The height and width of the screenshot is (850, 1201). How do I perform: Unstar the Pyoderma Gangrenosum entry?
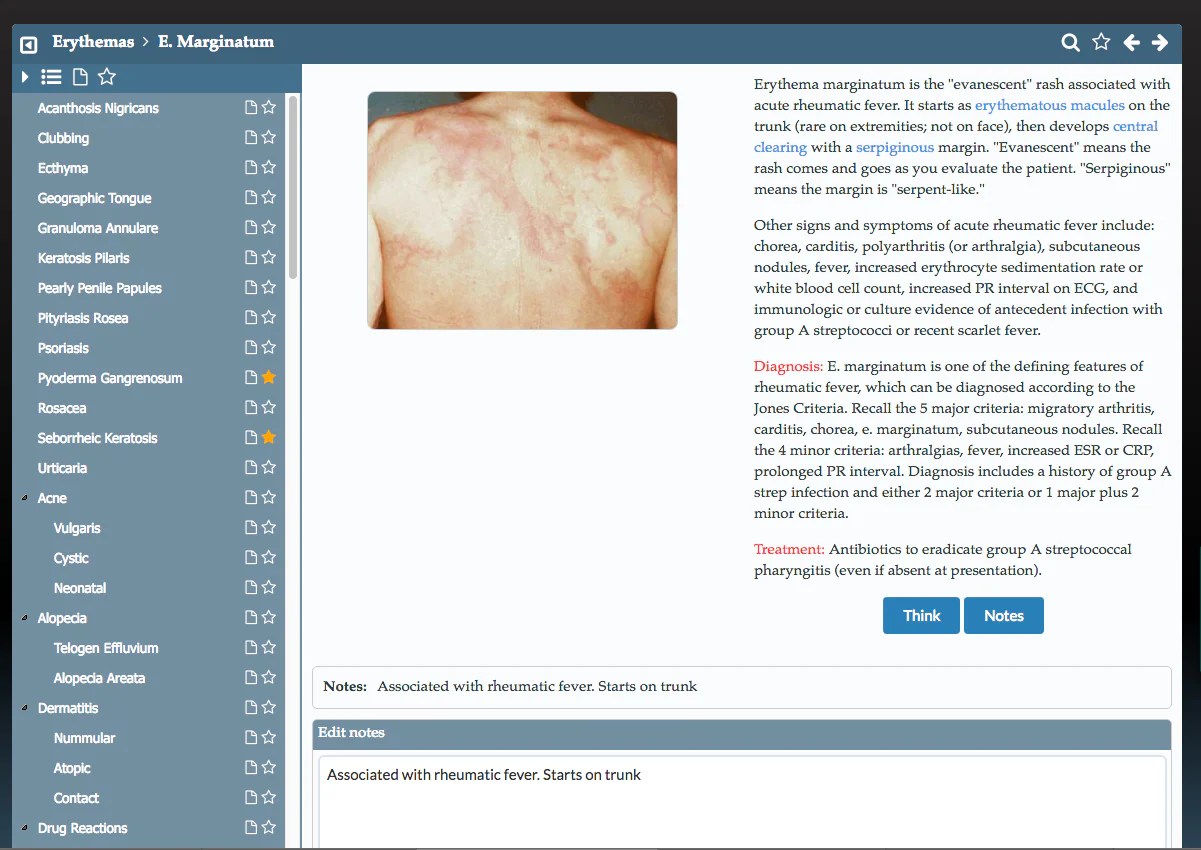pos(268,378)
